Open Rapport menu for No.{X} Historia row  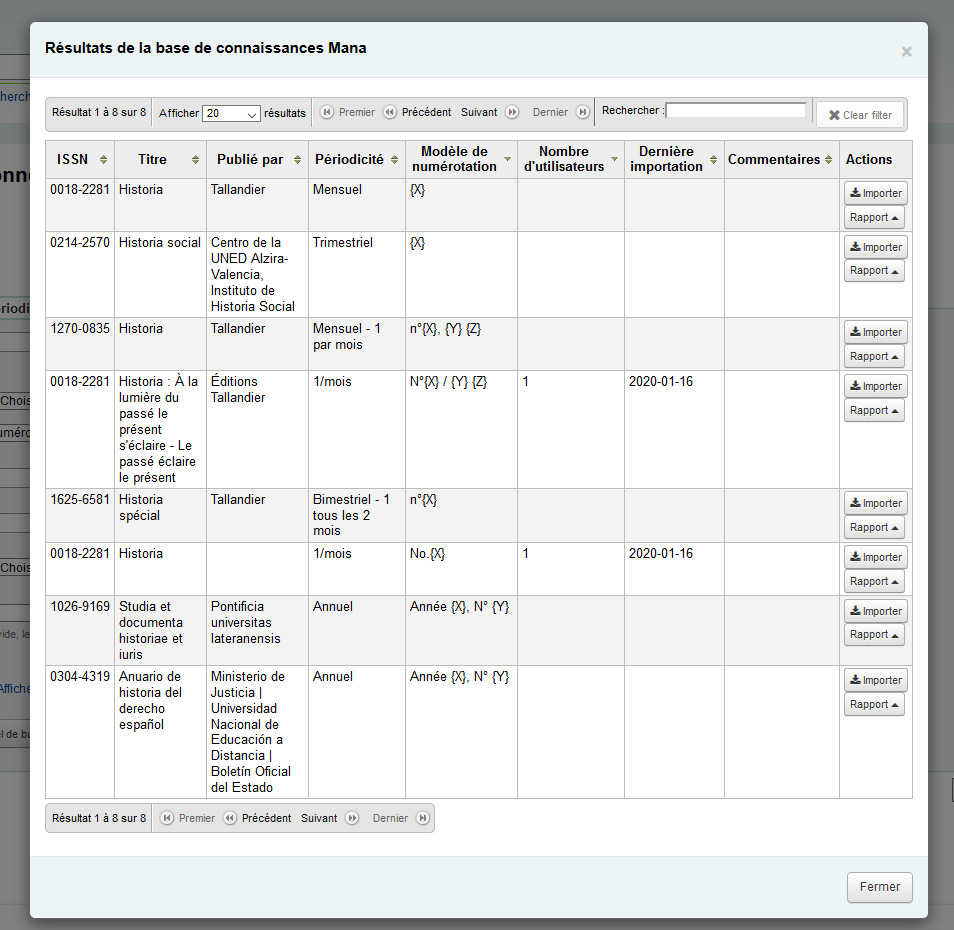[x=874, y=581]
